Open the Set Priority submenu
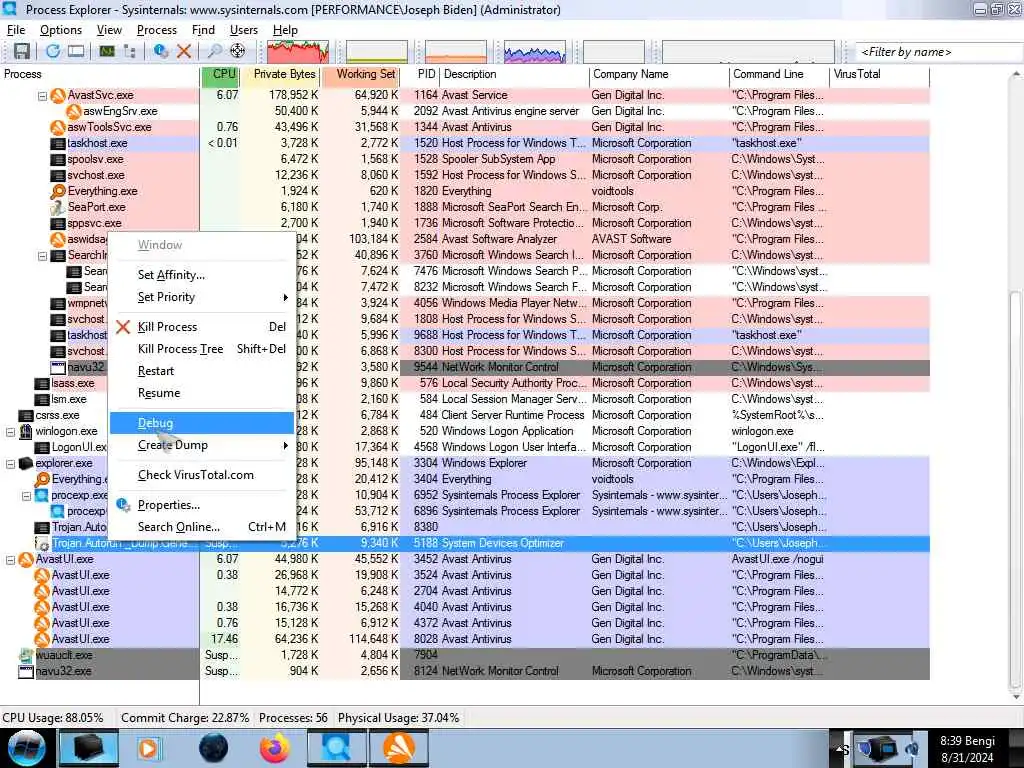The height and width of the screenshot is (768, 1024). point(202,297)
